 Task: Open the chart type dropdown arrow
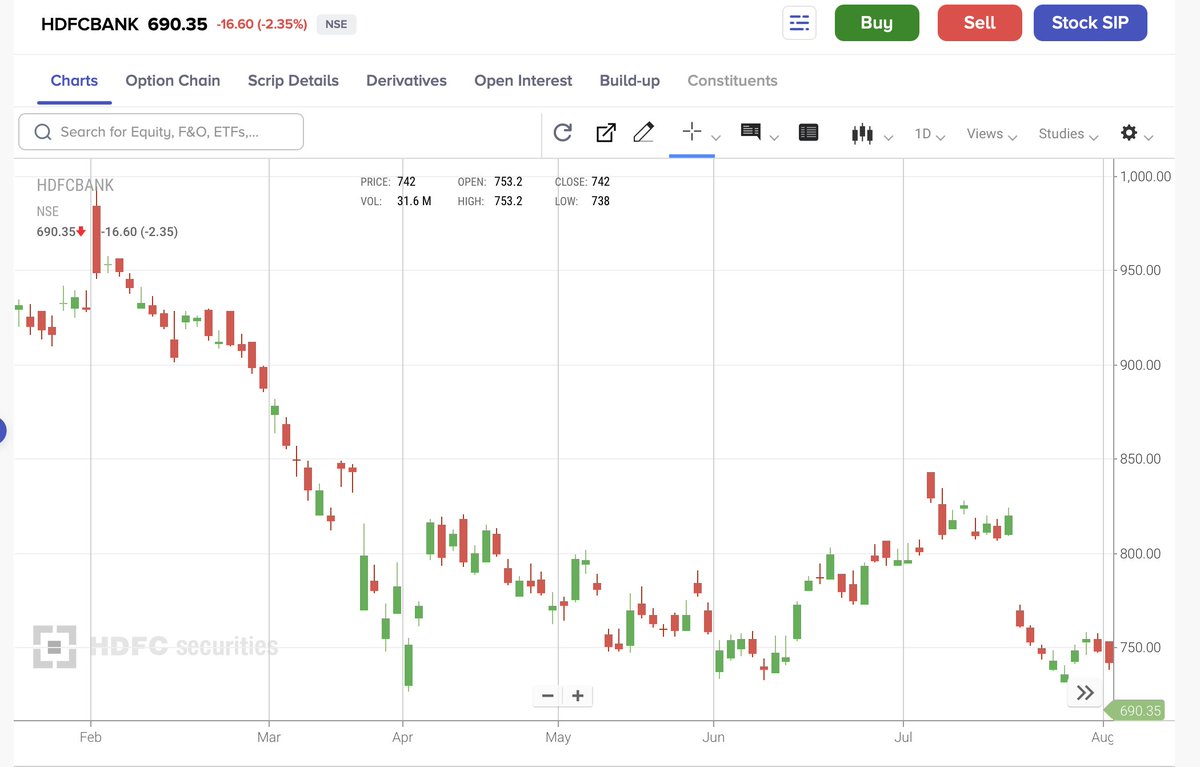[x=889, y=138]
